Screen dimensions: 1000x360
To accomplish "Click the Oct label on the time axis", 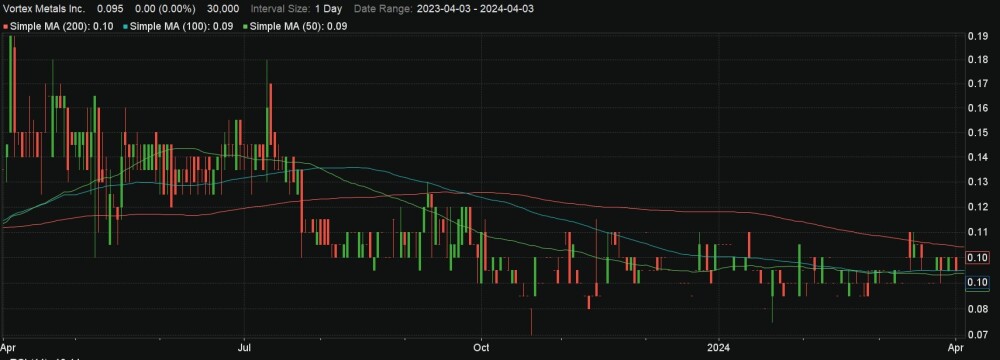I will 482,348.
